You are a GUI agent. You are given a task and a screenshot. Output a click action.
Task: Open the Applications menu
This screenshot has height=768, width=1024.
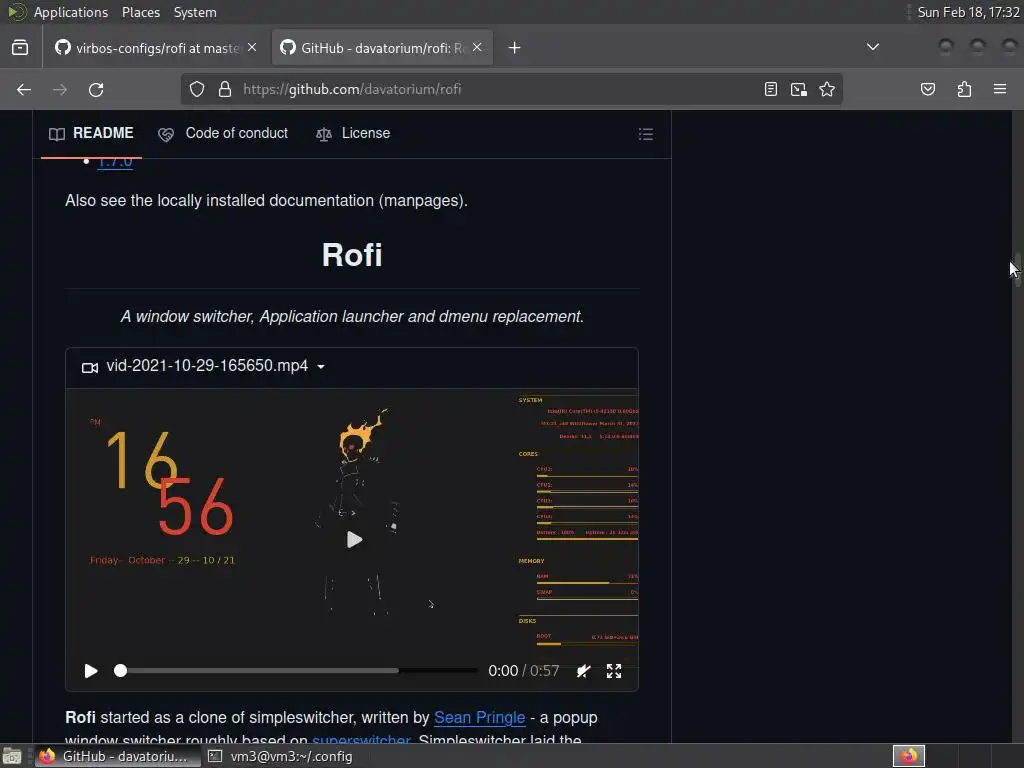pos(71,12)
